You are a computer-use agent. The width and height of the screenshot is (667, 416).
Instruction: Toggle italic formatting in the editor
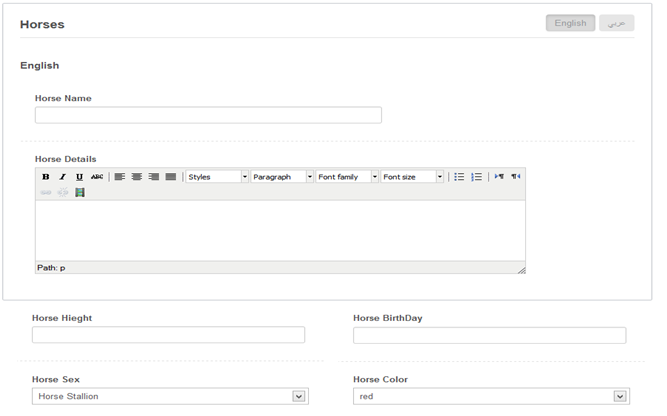click(x=62, y=177)
